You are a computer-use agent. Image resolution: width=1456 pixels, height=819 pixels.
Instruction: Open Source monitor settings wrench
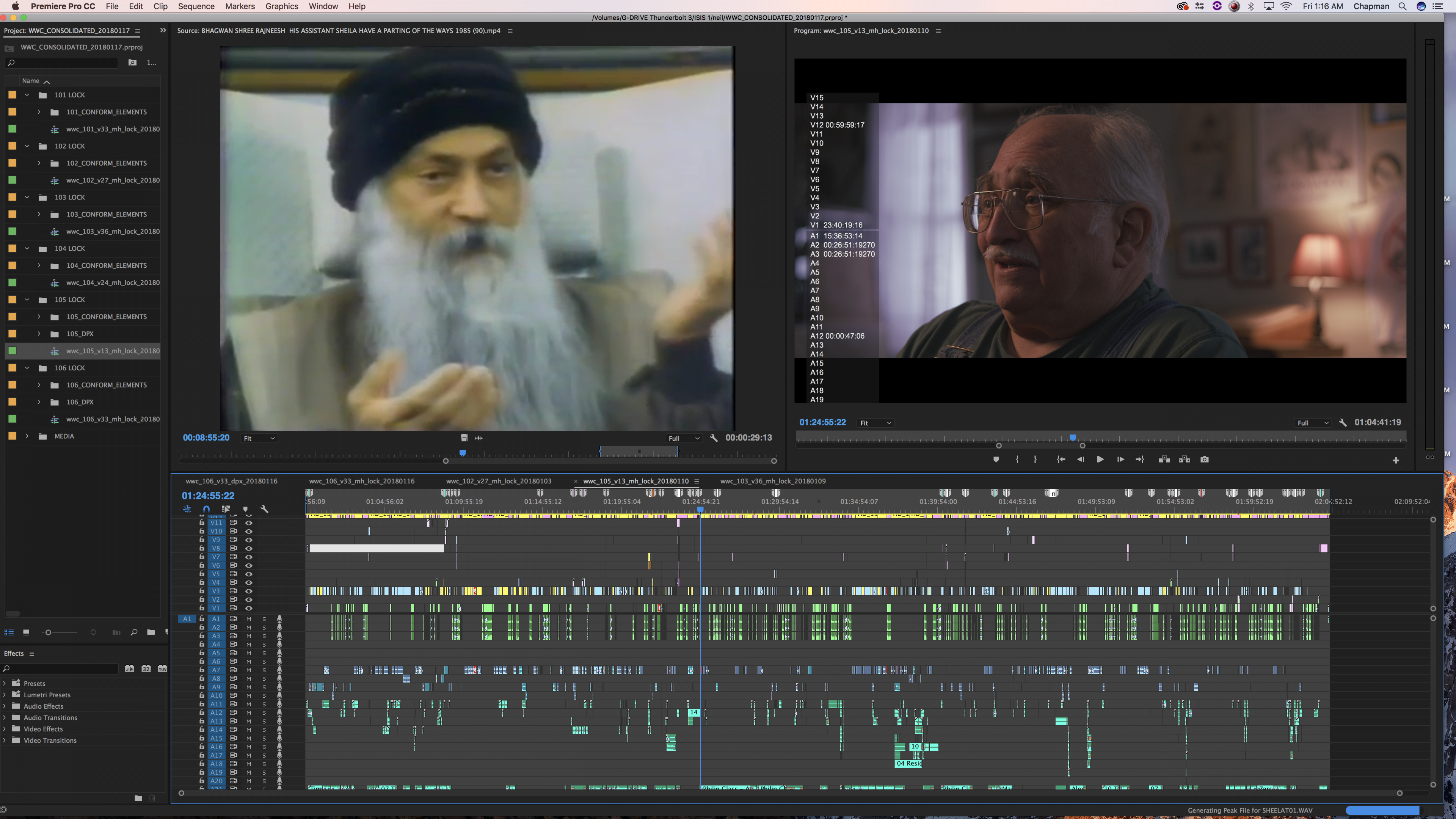[x=714, y=438]
